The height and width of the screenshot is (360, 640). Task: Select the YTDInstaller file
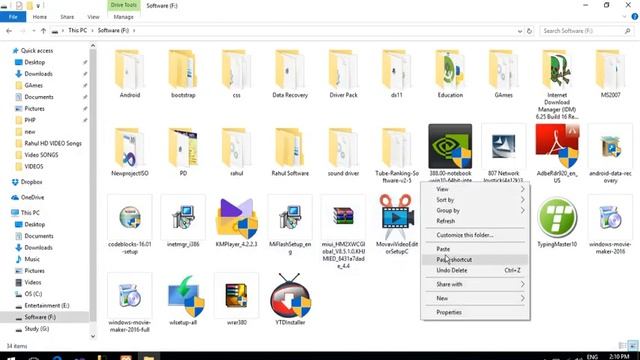(290, 300)
